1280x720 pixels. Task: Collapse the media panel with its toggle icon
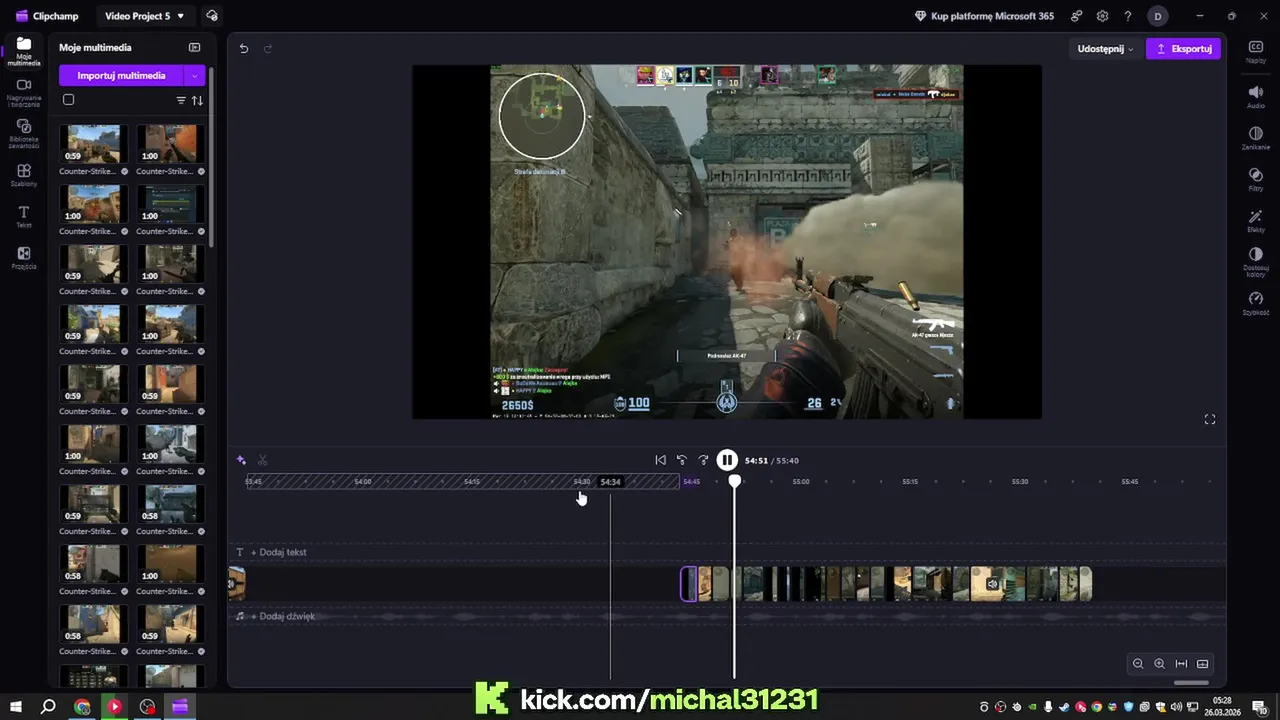[x=195, y=47]
